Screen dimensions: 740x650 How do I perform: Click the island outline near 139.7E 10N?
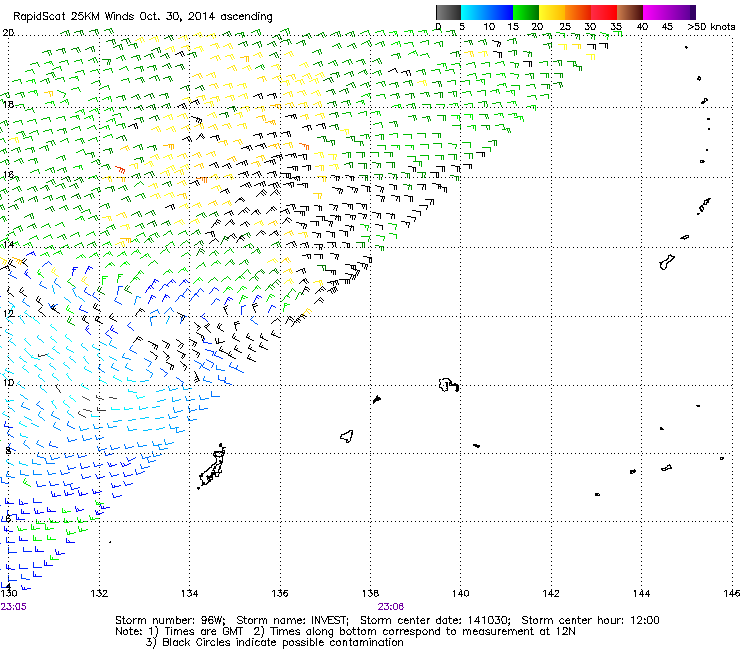tap(449, 385)
